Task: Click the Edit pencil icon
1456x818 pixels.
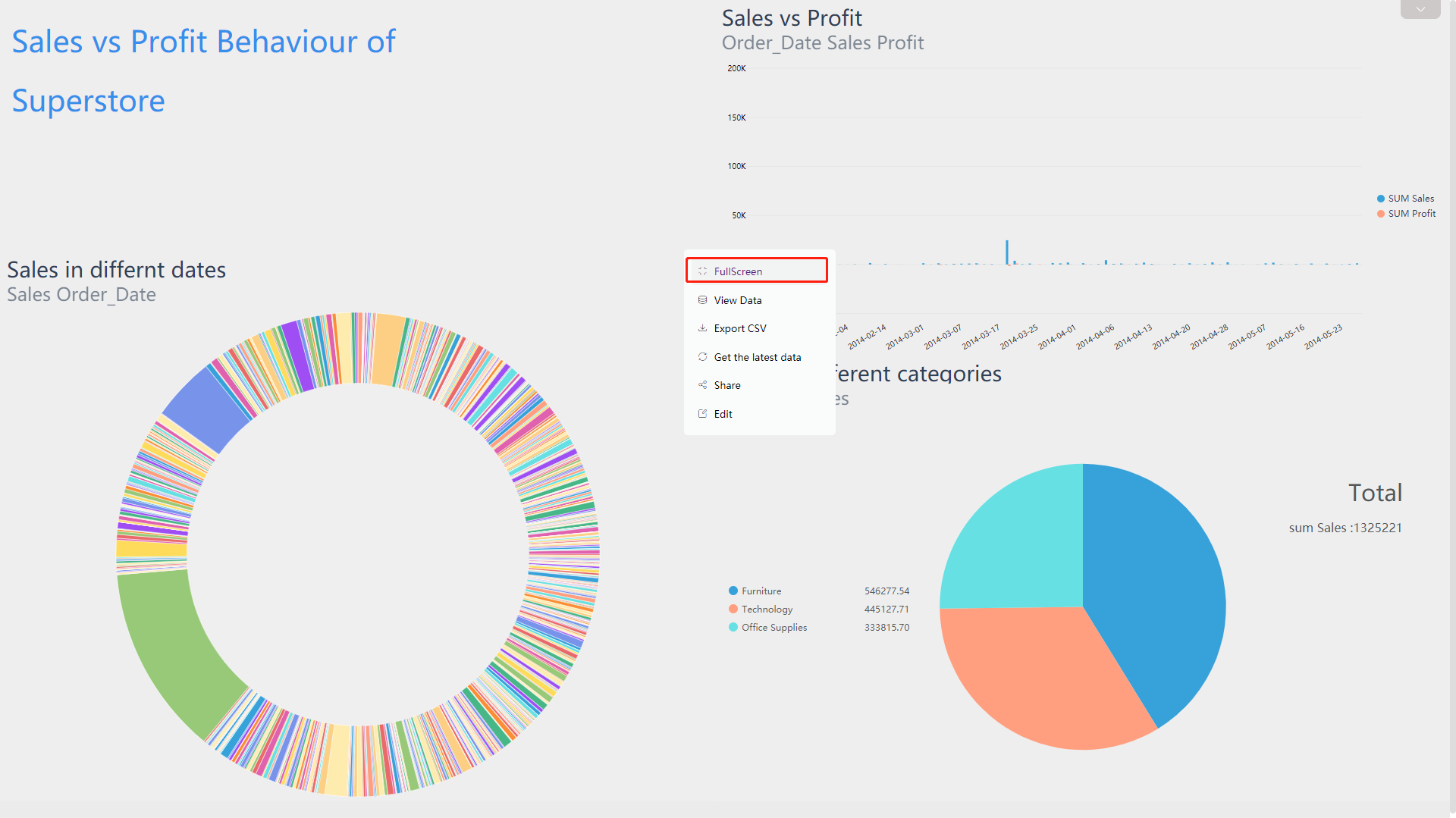Action: (702, 414)
